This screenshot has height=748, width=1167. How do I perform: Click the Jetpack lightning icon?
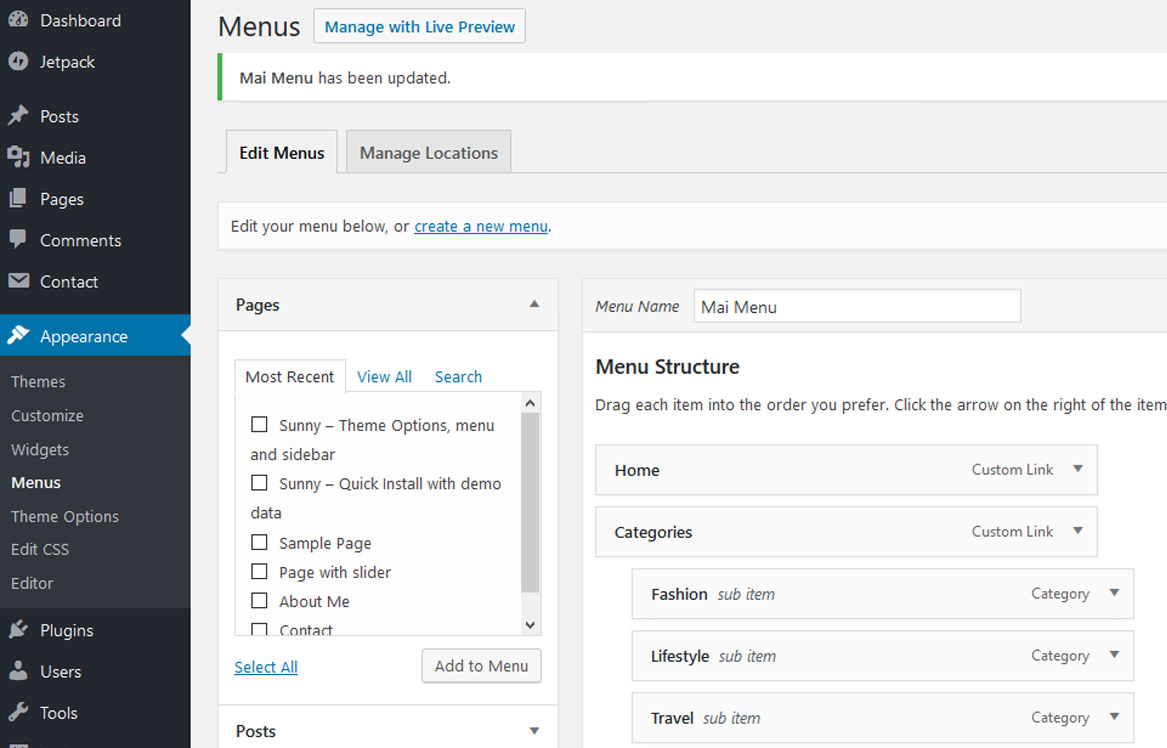click(19, 61)
